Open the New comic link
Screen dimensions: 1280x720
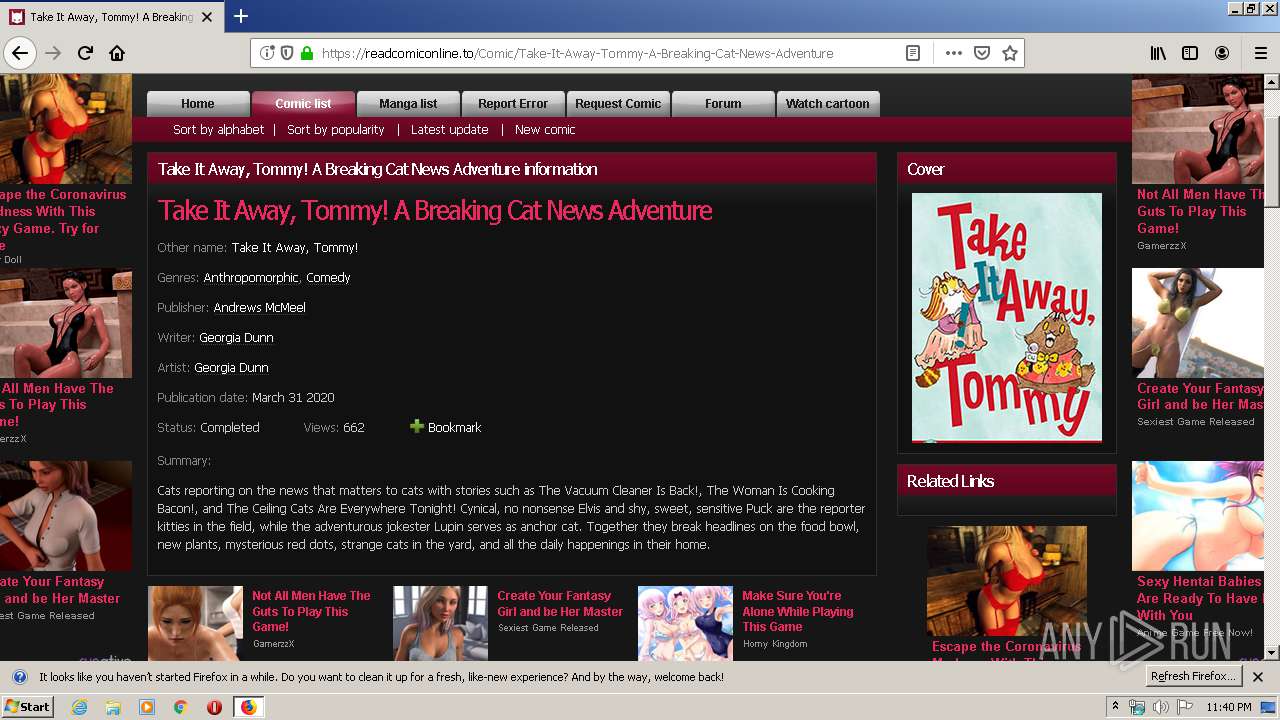pyautogui.click(x=545, y=130)
